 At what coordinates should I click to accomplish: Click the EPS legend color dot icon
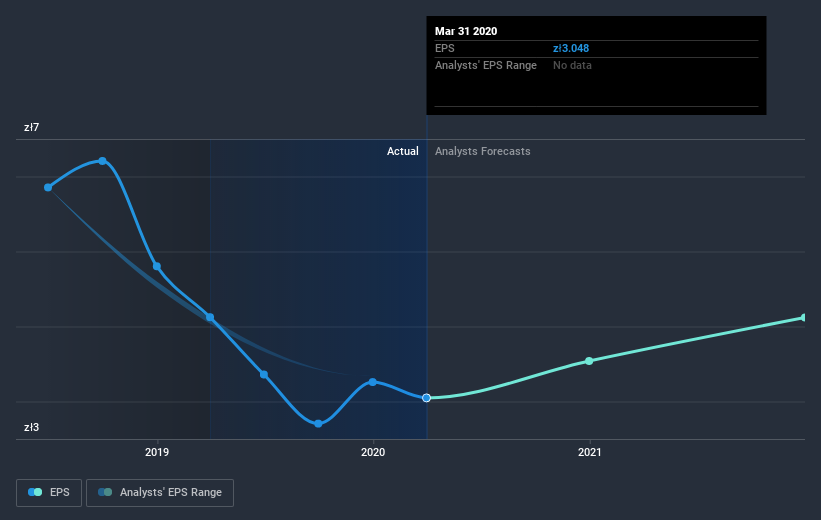coord(35,492)
